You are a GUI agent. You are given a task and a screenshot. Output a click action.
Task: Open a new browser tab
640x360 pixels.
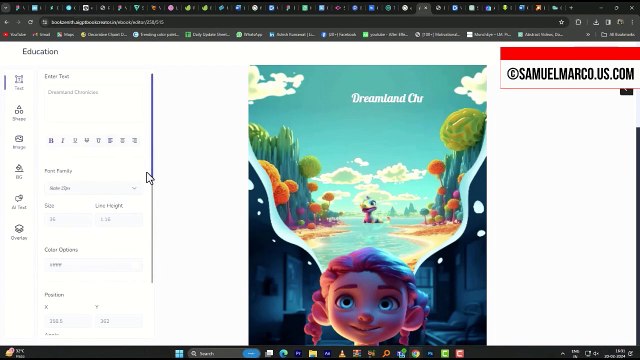[x=571, y=8]
